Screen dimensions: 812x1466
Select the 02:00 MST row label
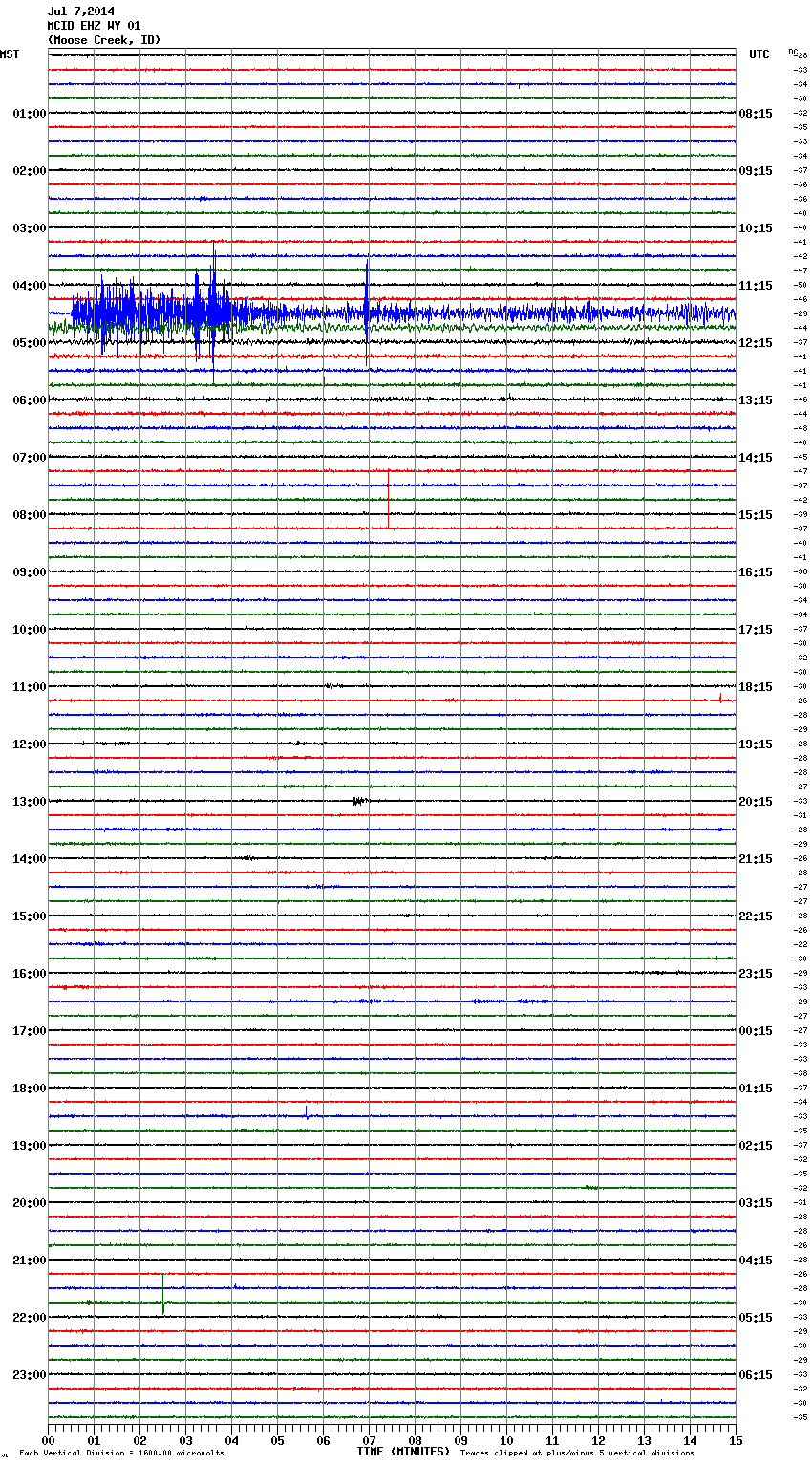coord(30,171)
